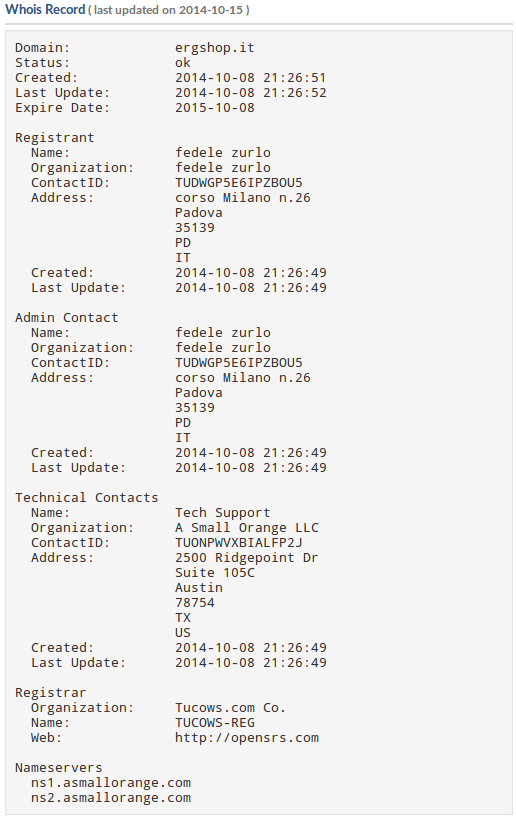The image size is (516, 816).
Task: Click the ergshop.it domain value
Action: tap(215, 48)
